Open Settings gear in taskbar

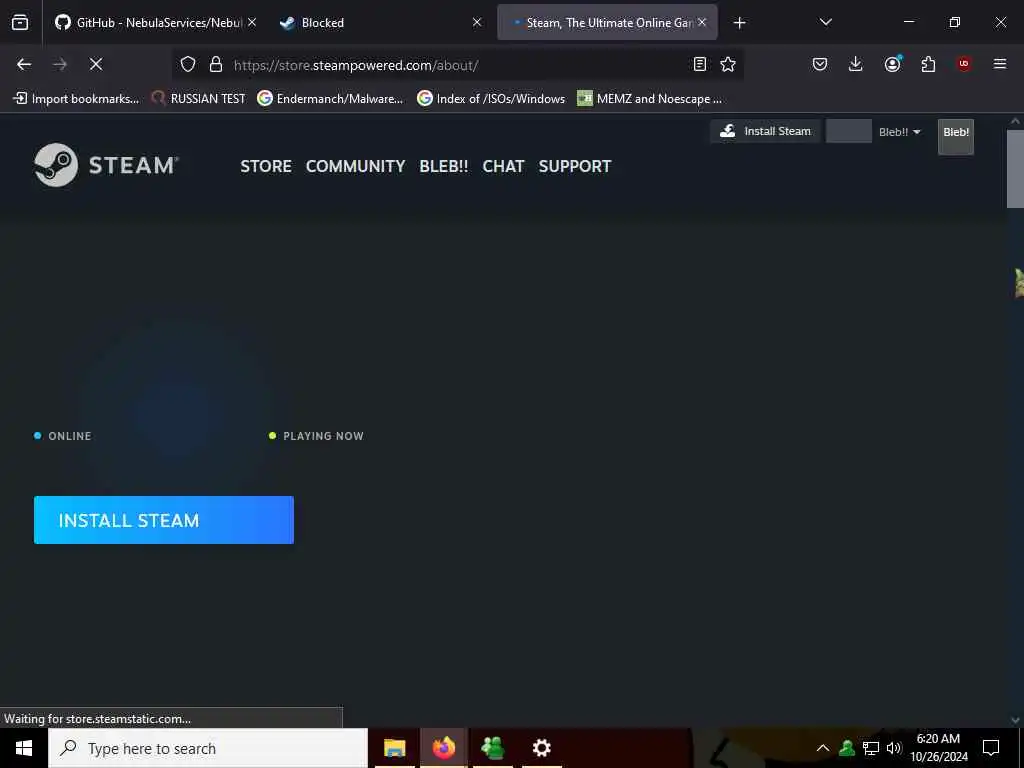541,748
